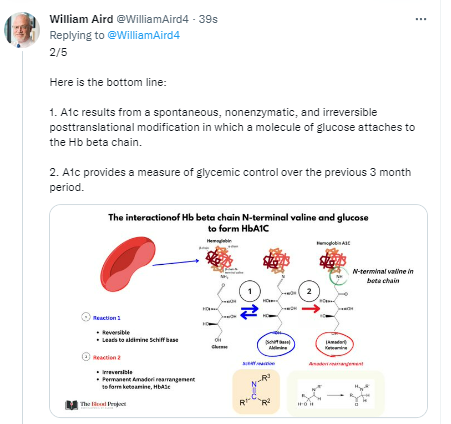Select the Amadori rearrangement structure box
The image size is (451, 424).
pos(335,393)
